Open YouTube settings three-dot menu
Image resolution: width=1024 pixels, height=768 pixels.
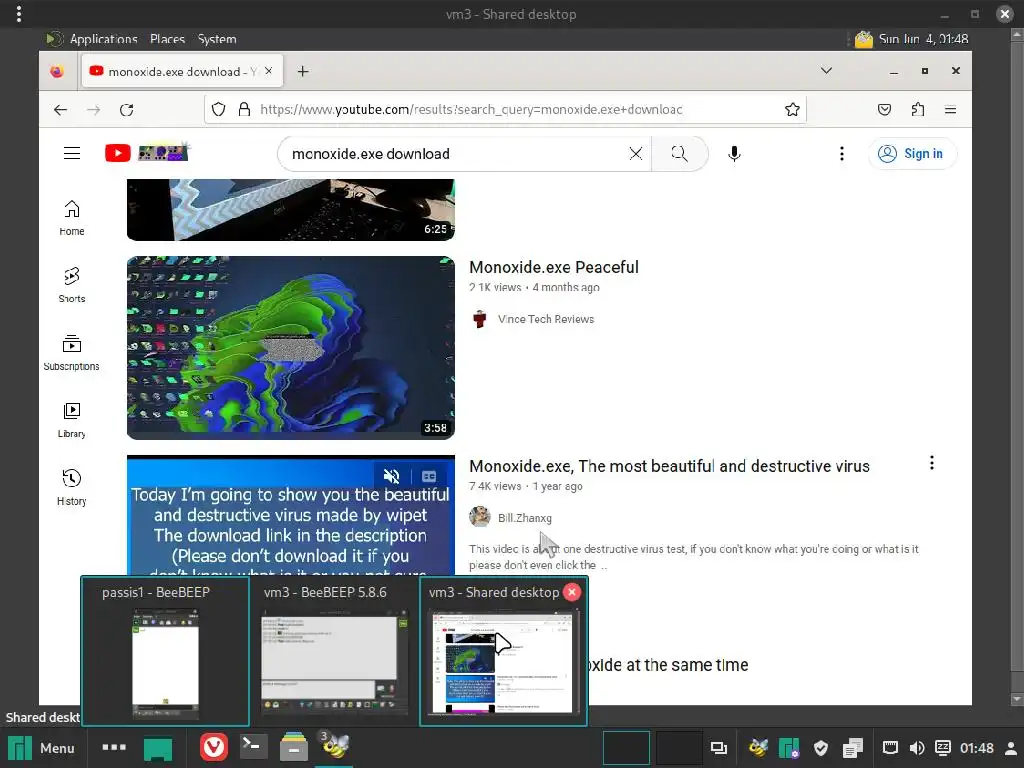click(841, 153)
